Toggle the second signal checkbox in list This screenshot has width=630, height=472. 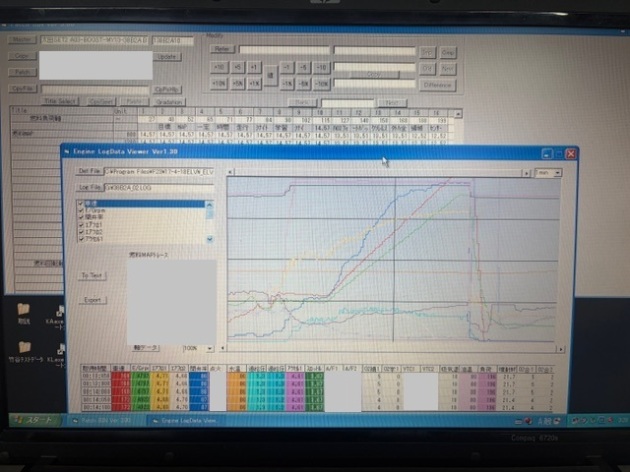tap(82, 211)
